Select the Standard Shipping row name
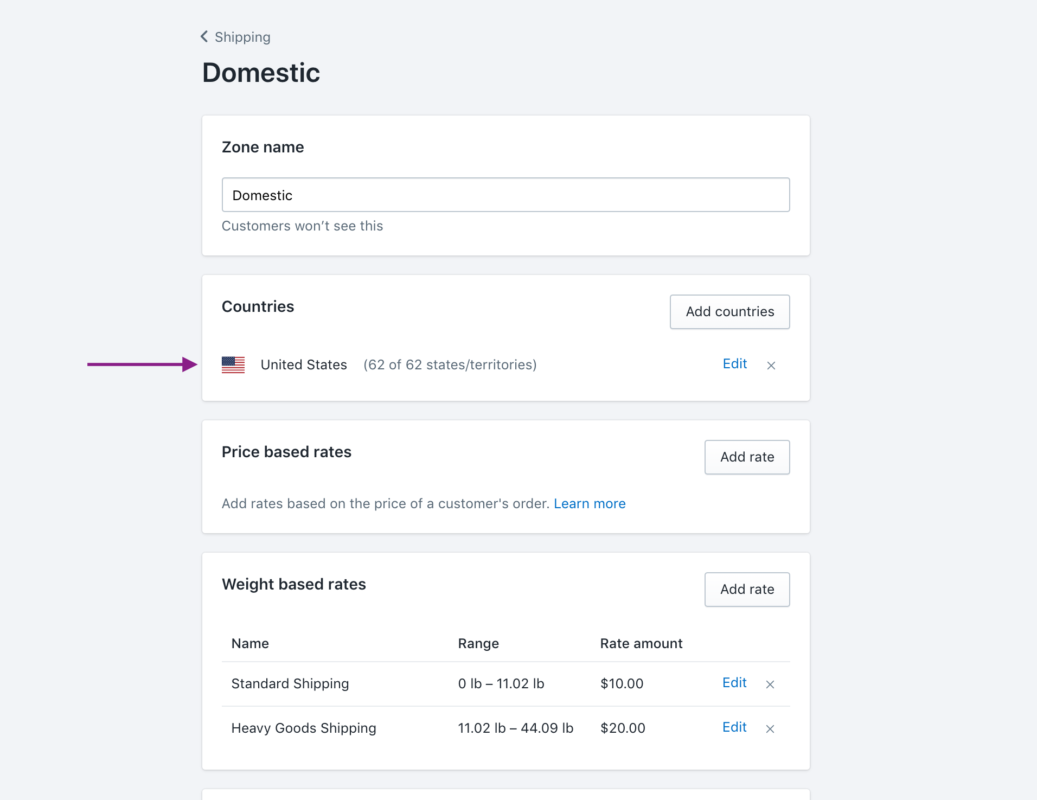Image resolution: width=1037 pixels, height=800 pixels. click(290, 684)
